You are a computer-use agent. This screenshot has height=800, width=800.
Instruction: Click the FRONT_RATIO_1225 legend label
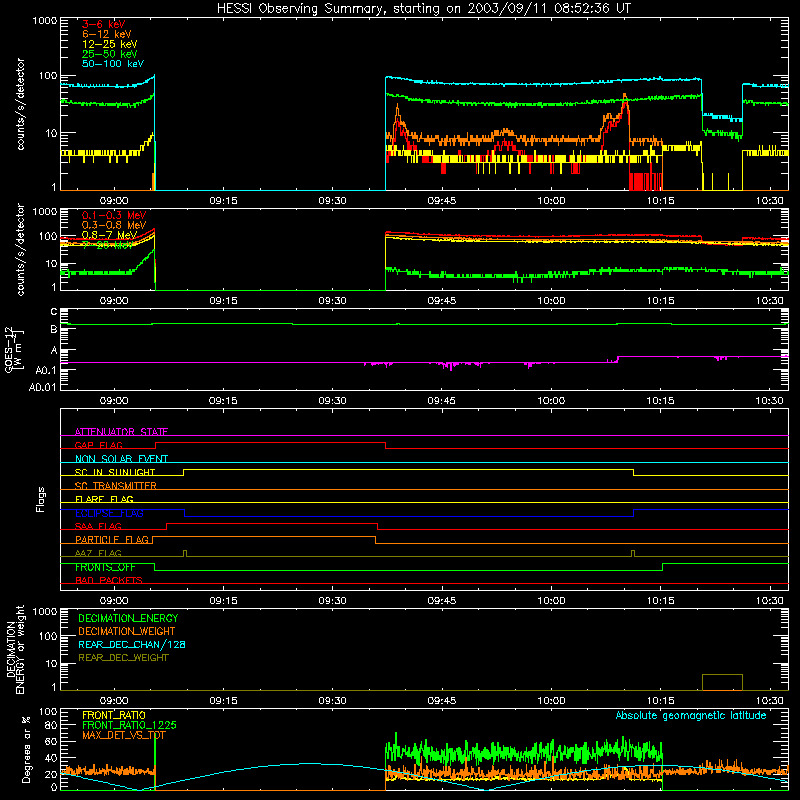point(130,725)
